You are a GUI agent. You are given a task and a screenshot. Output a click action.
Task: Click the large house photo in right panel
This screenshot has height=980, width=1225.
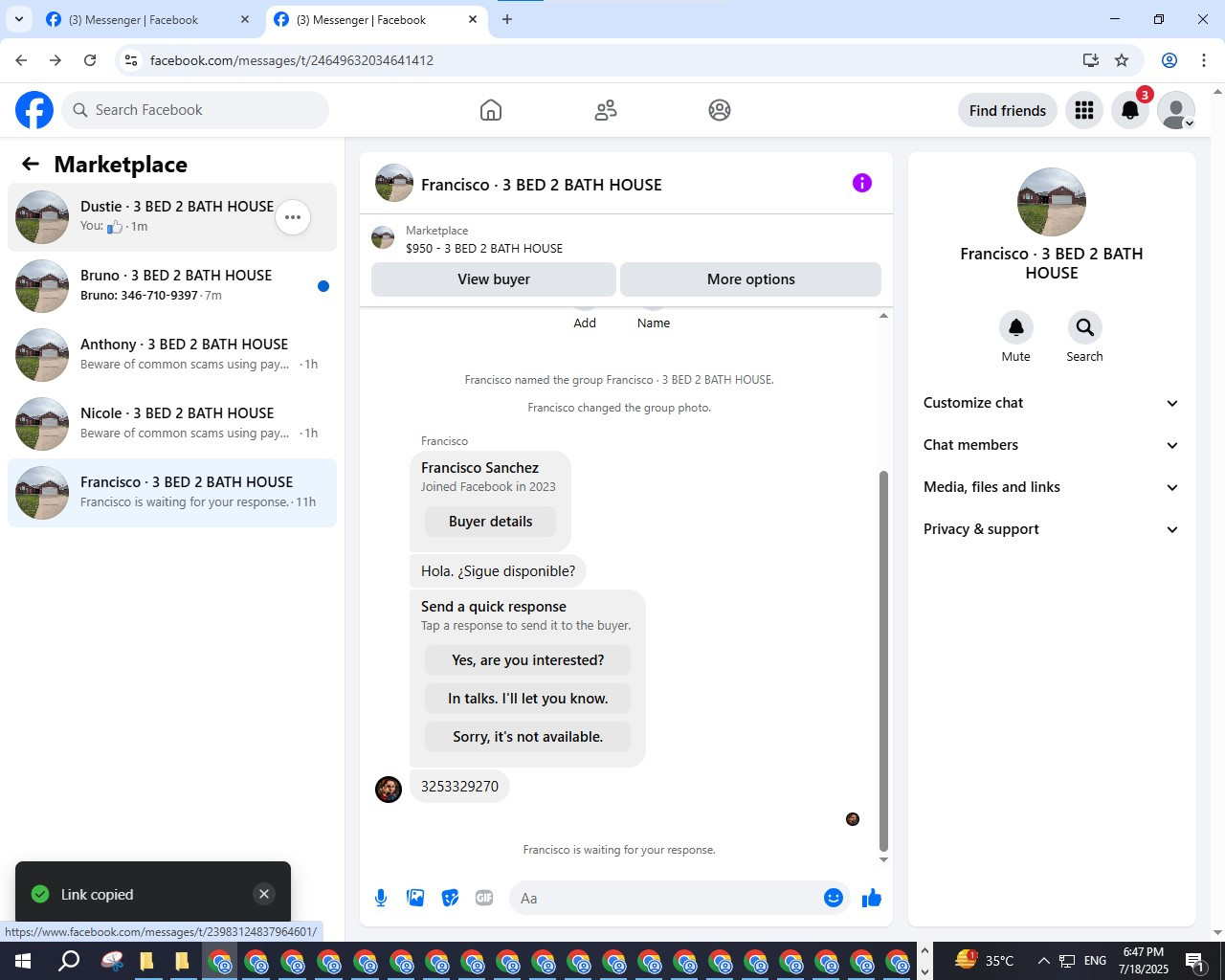1052,202
